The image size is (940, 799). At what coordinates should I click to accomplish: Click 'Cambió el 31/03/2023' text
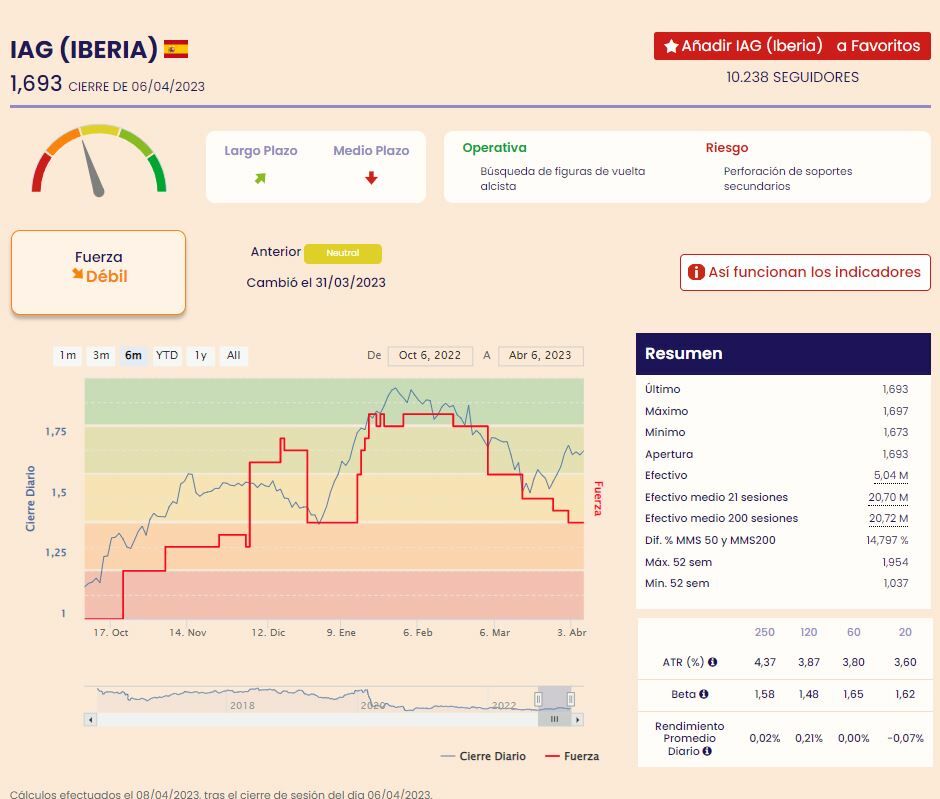[x=316, y=283]
